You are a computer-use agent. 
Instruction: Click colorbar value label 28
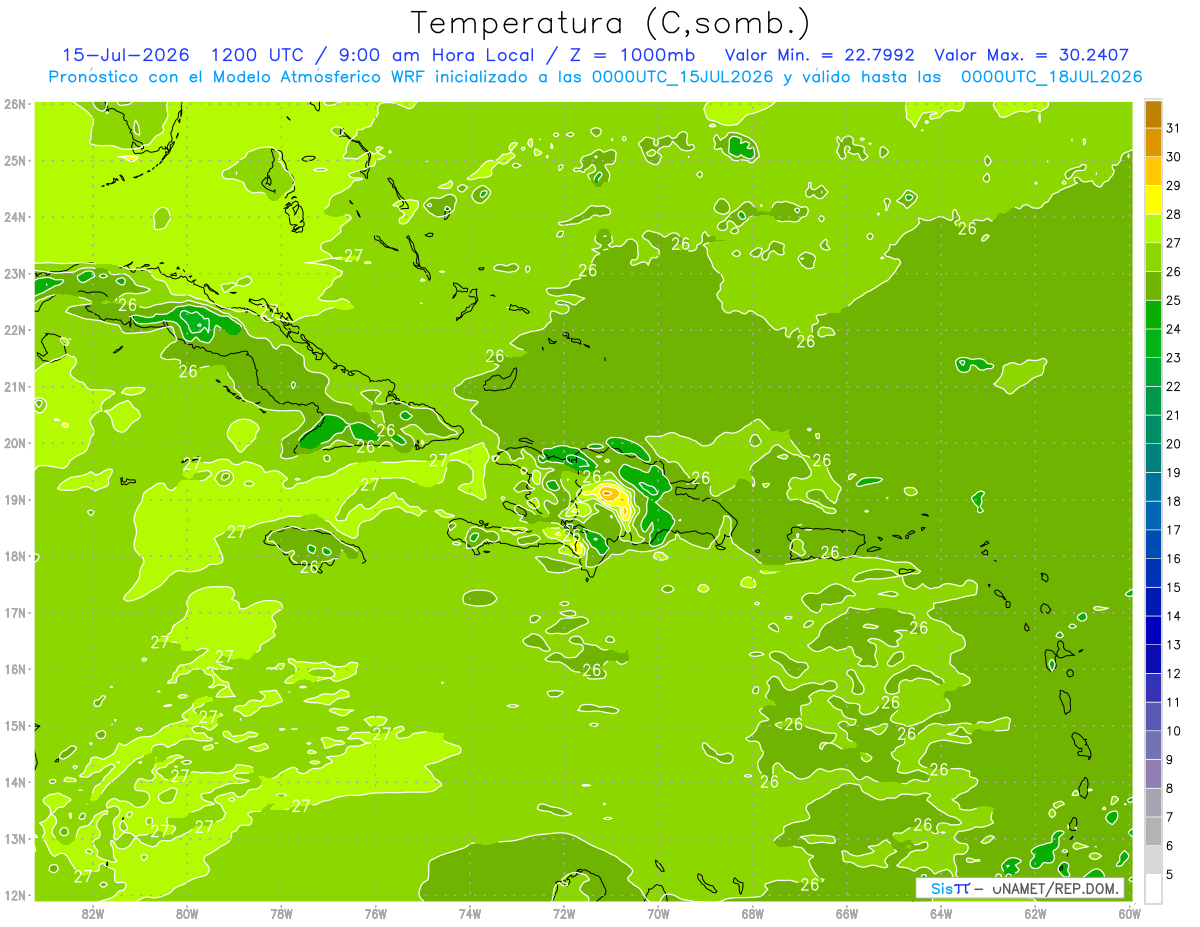[1174, 214]
